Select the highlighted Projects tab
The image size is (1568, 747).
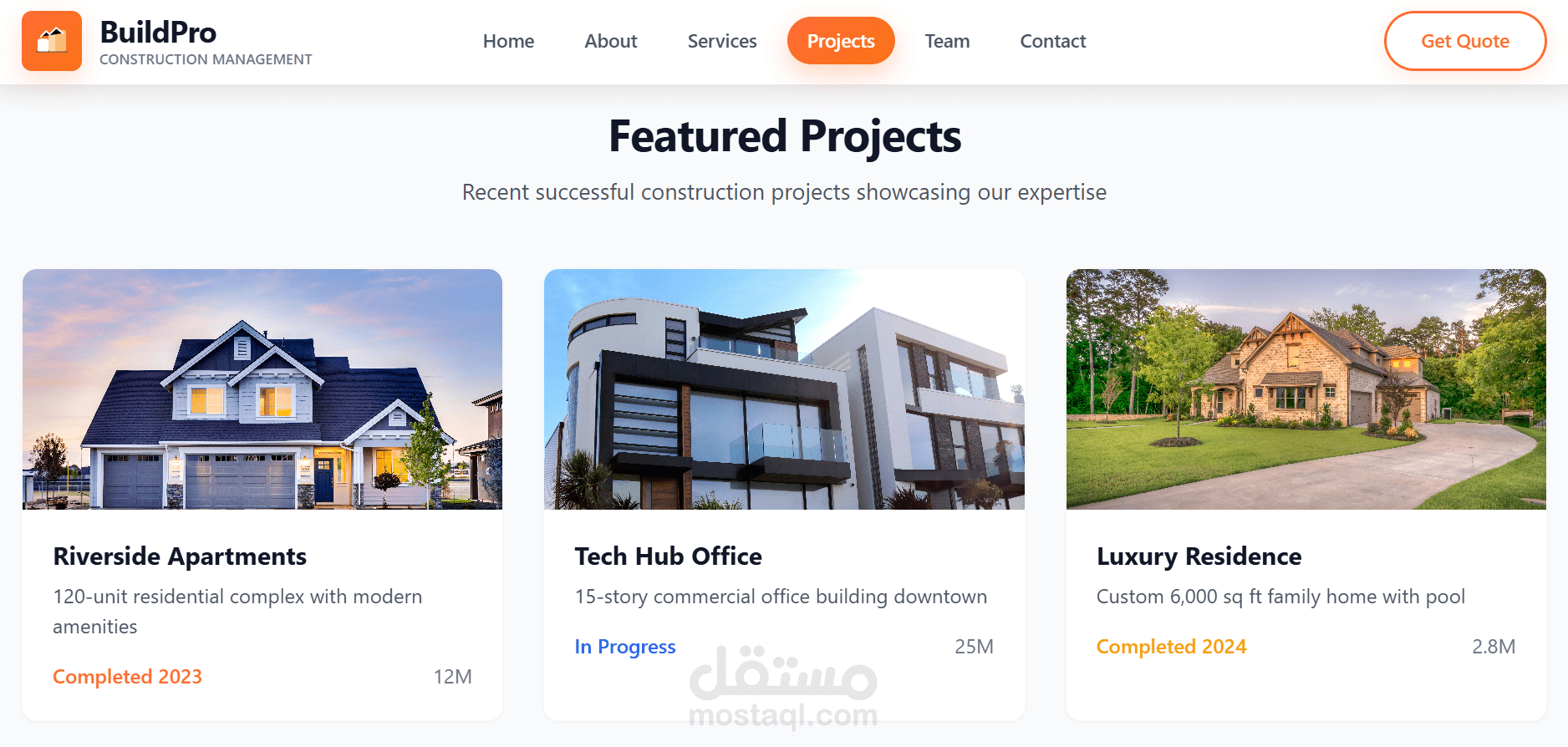tap(841, 41)
